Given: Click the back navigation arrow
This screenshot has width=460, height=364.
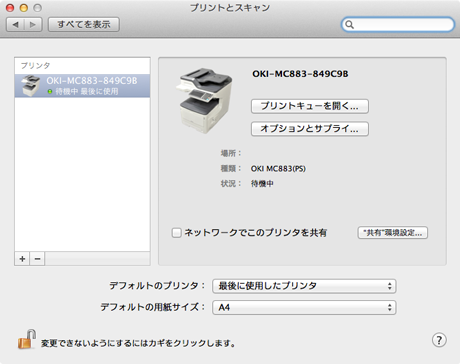Looking at the screenshot, I should [x=15, y=25].
